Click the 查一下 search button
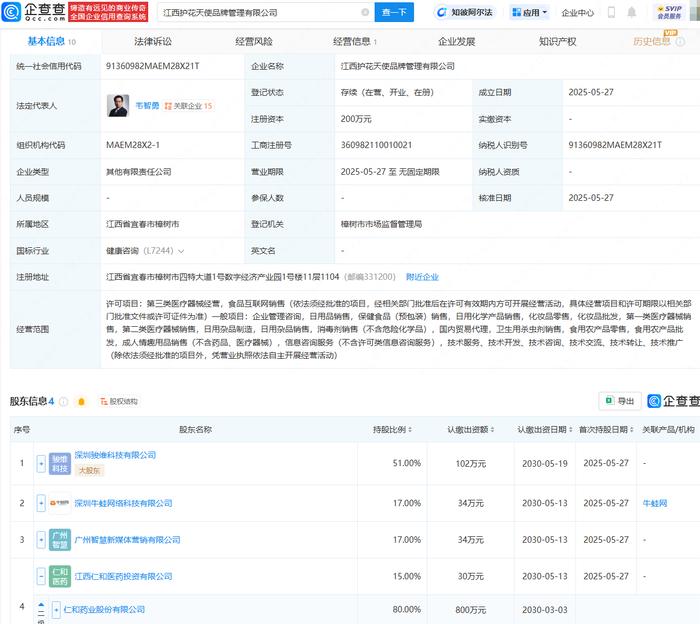700x624 pixels. [x=394, y=12]
